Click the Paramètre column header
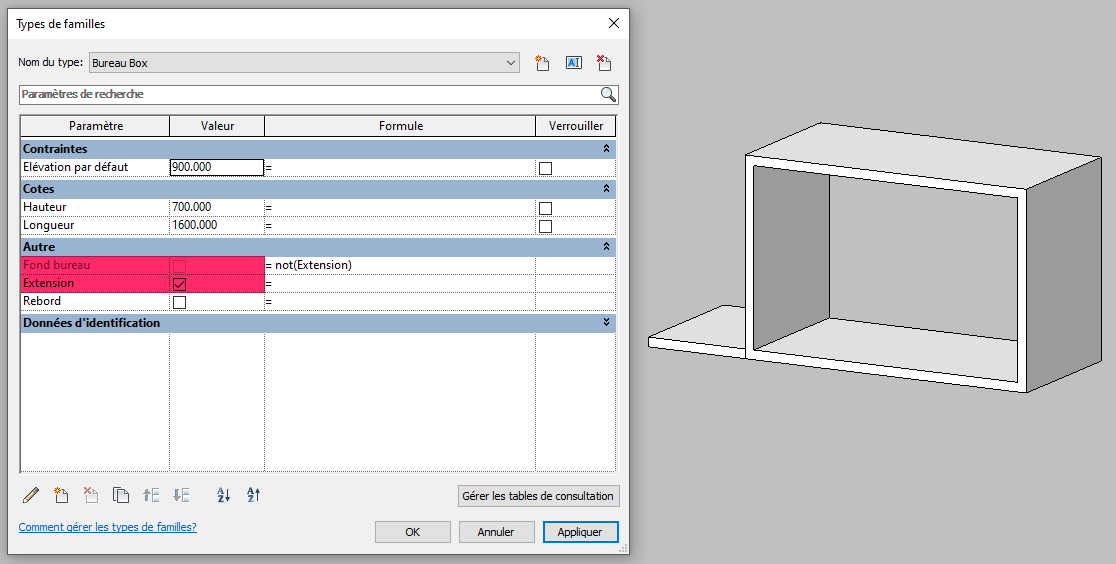Image resolution: width=1116 pixels, height=564 pixels. coord(95,126)
